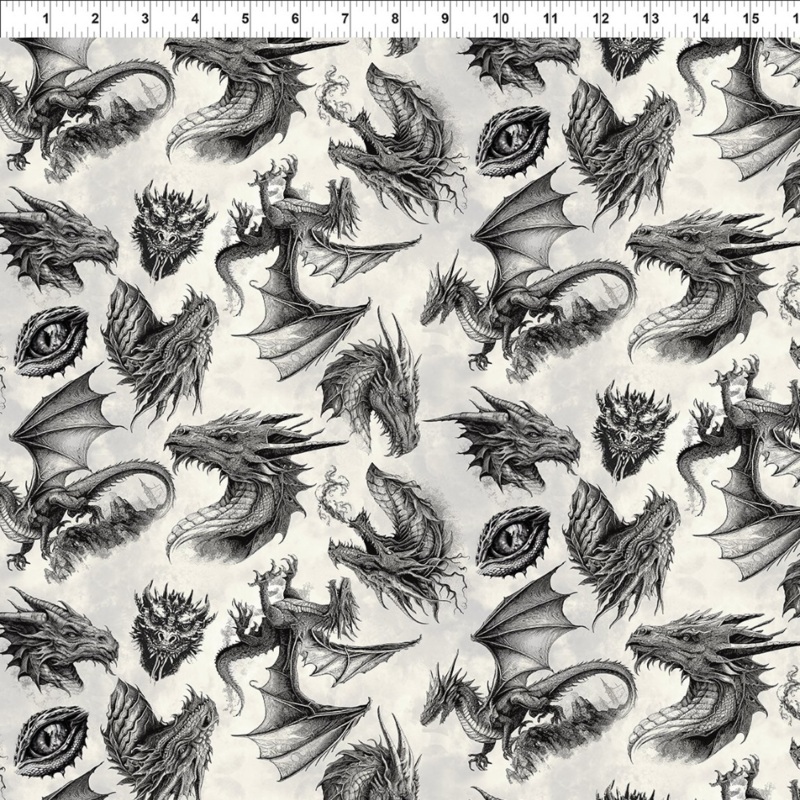This screenshot has width=800, height=800.
Task: Click the number 8 on the ruler
Action: coord(396,19)
